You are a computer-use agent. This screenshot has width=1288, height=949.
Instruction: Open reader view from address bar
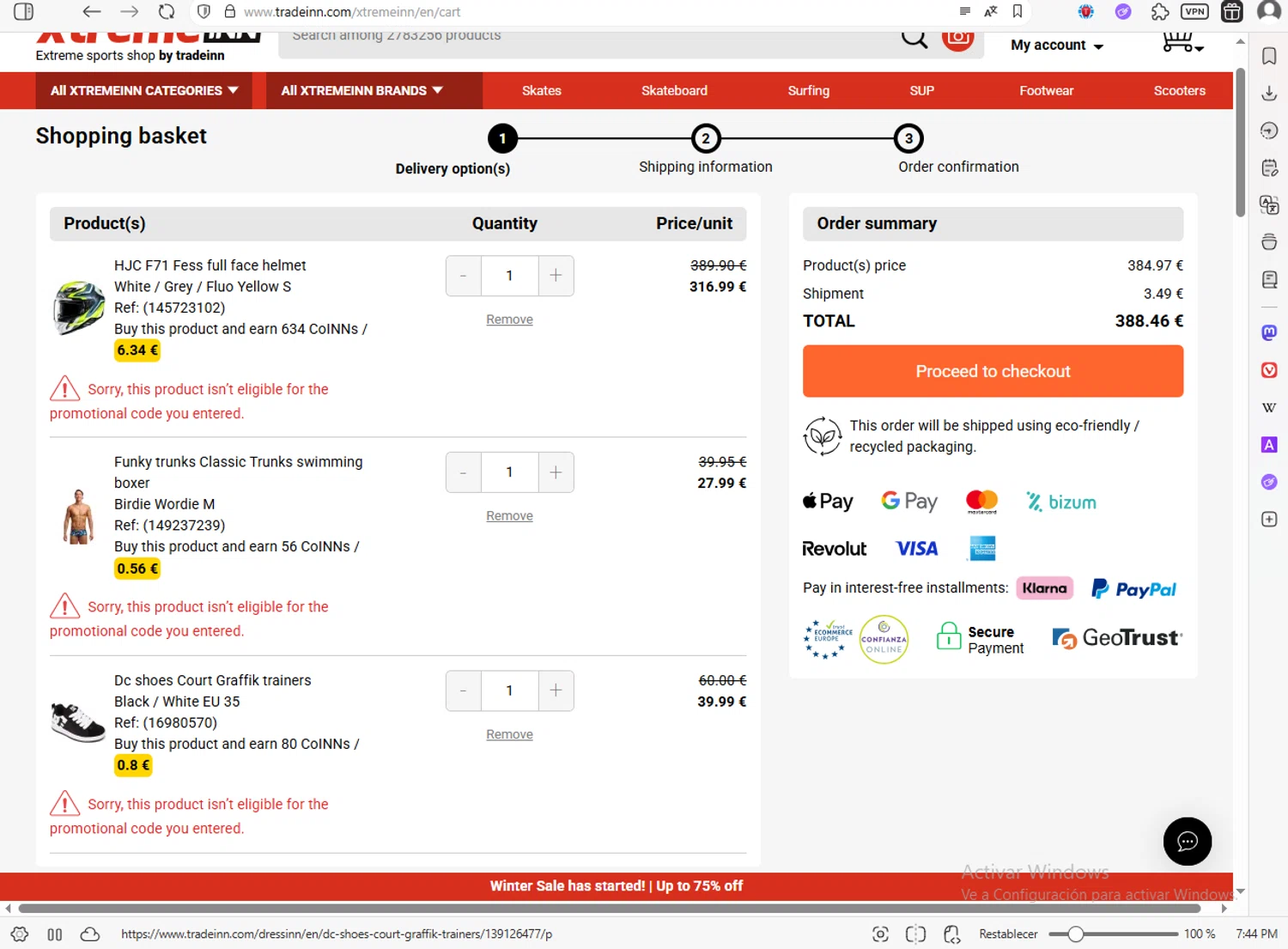click(x=964, y=12)
